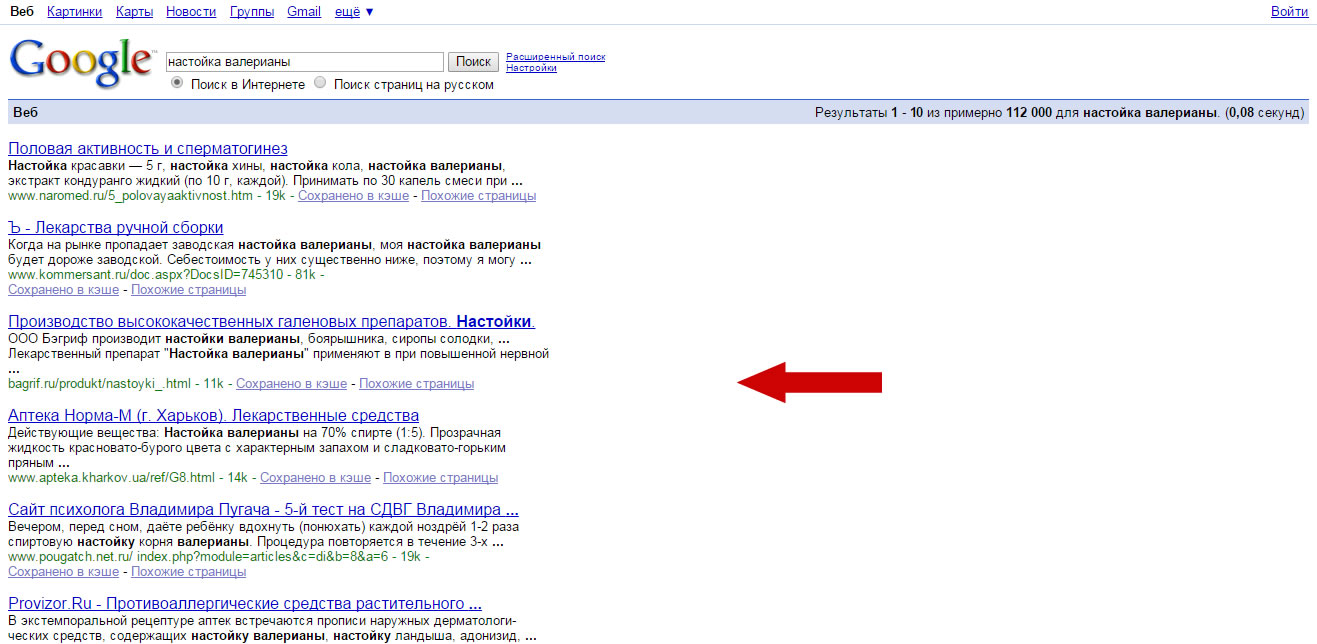Viewport: 1317px width, 644px height.
Task: Click the URL text bagrif.ru/produkt/nastoyki_.html
Action: pyautogui.click(x=99, y=384)
